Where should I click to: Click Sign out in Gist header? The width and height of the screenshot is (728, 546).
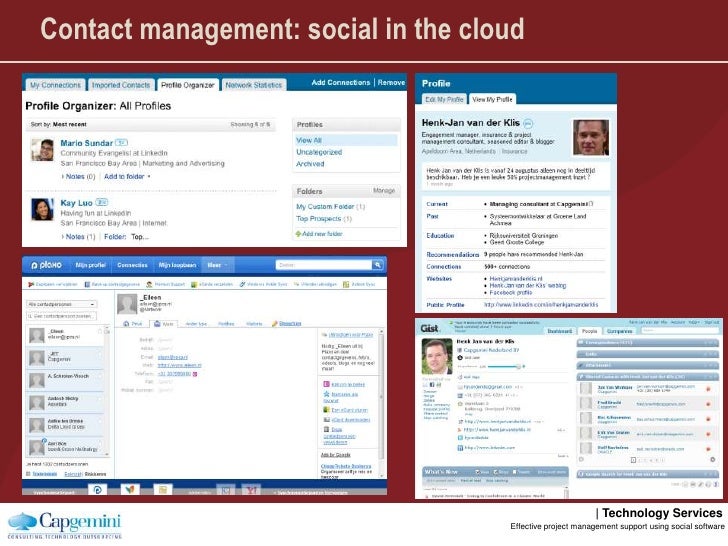(711, 322)
